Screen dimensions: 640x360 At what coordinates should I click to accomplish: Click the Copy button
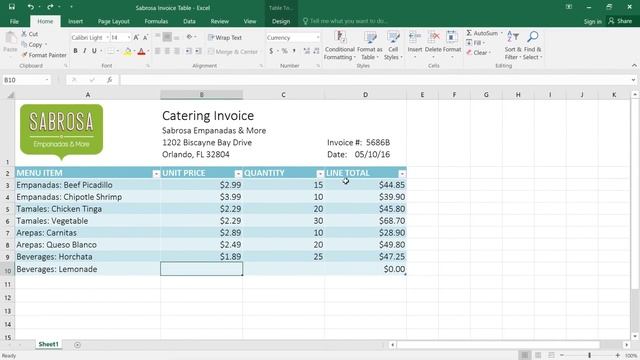[x=32, y=44]
